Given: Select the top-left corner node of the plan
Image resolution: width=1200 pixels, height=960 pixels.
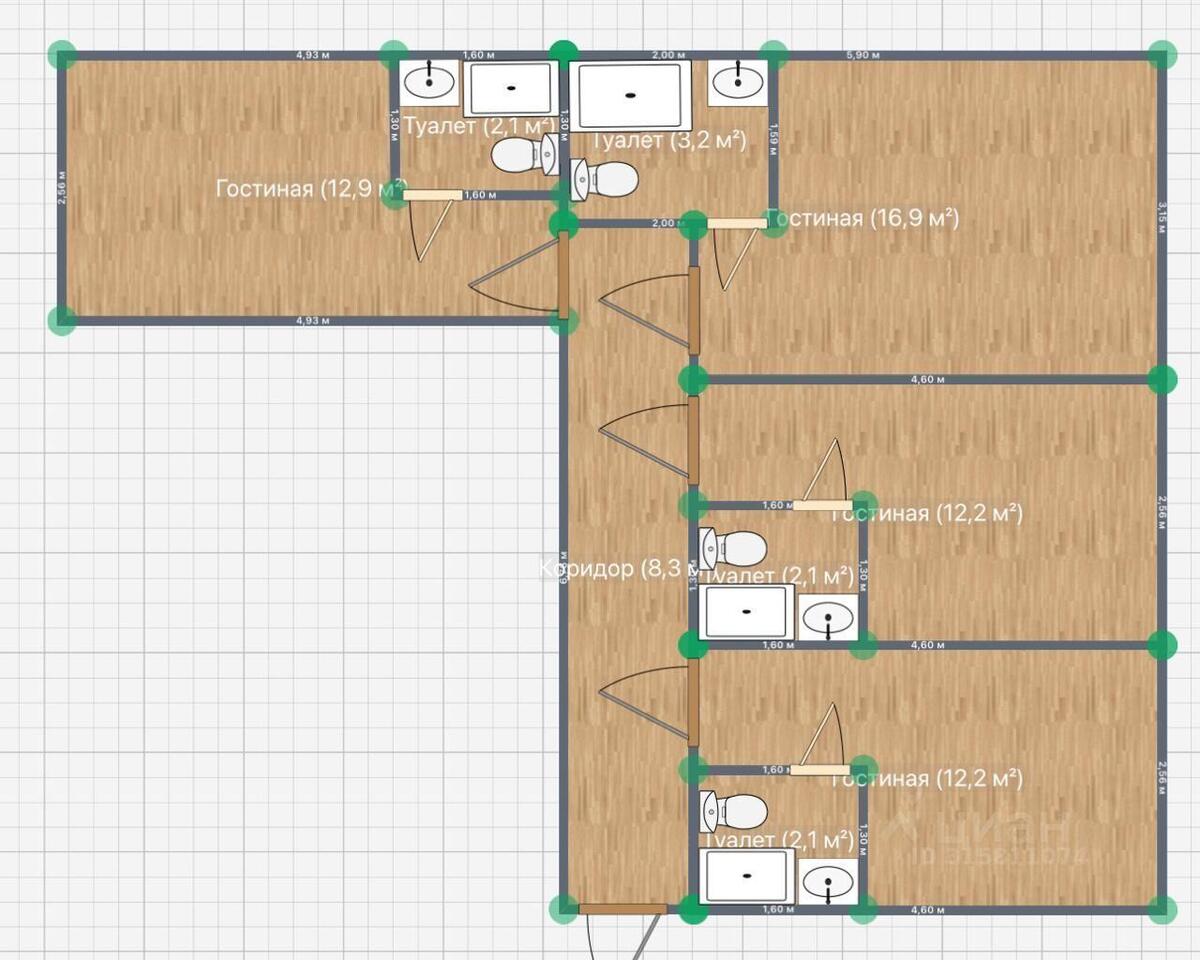Looking at the screenshot, I should point(63,55).
